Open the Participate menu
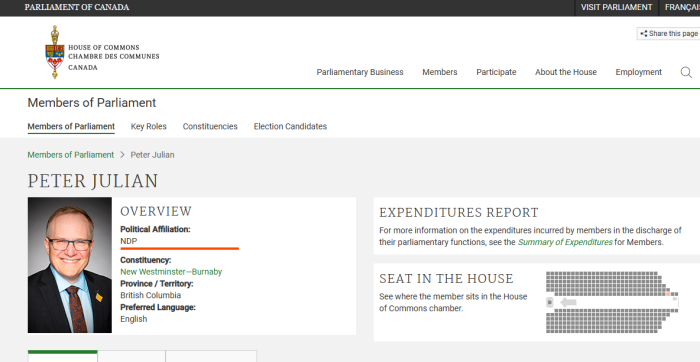This screenshot has width=700, height=362. 496,72
